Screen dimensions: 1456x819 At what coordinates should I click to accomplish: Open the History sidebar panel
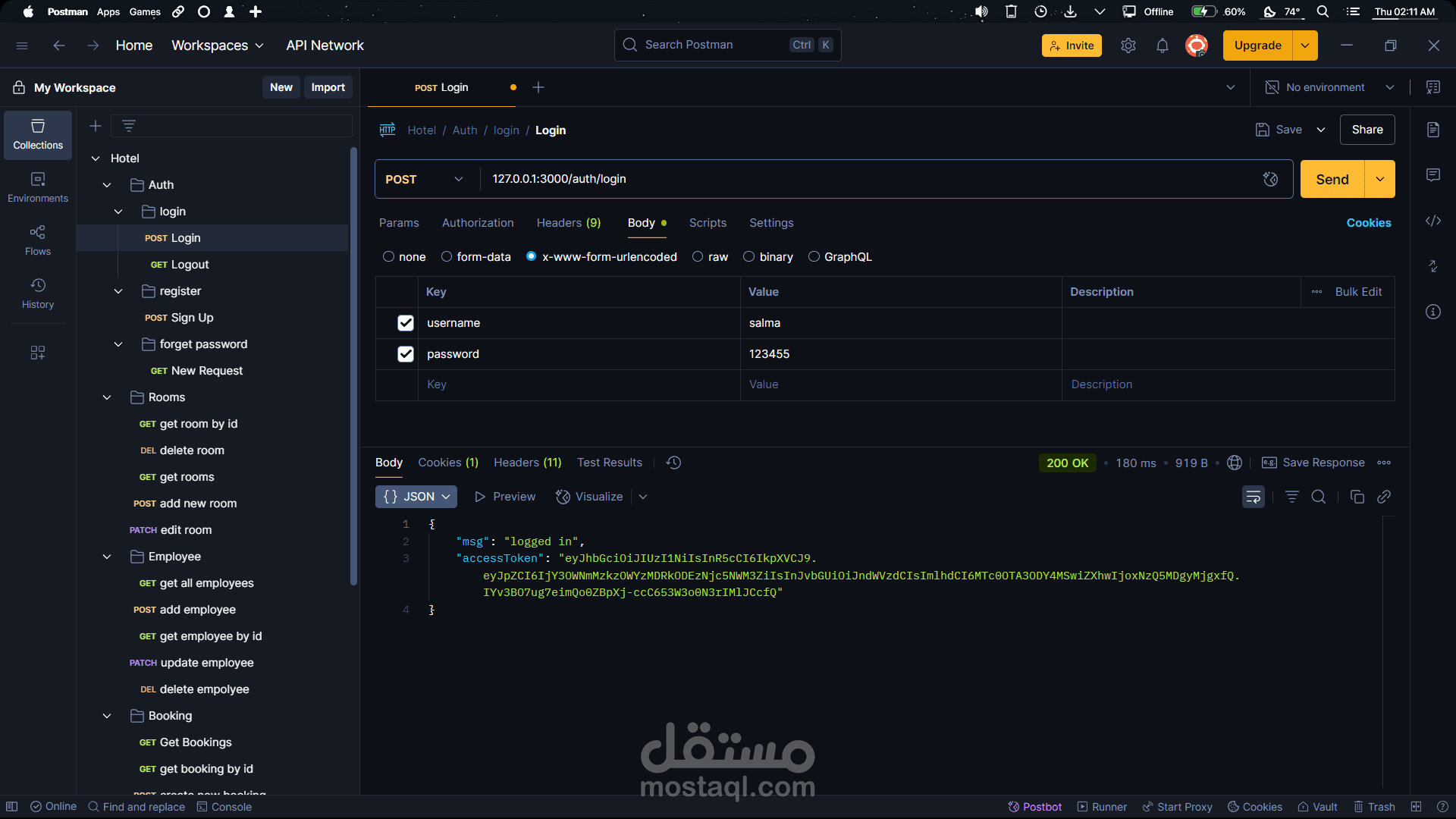(38, 293)
